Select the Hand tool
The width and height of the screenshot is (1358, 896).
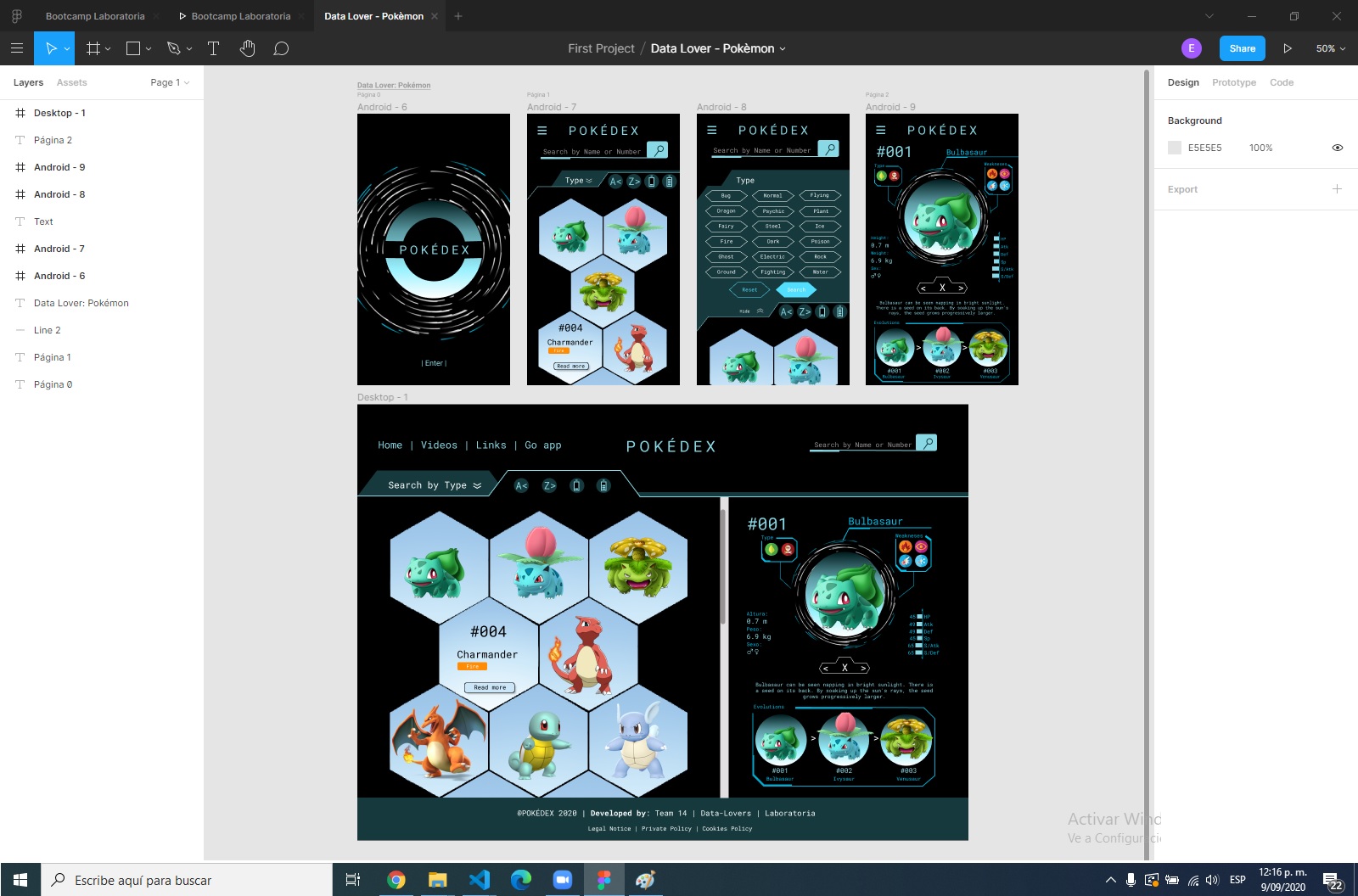point(247,48)
